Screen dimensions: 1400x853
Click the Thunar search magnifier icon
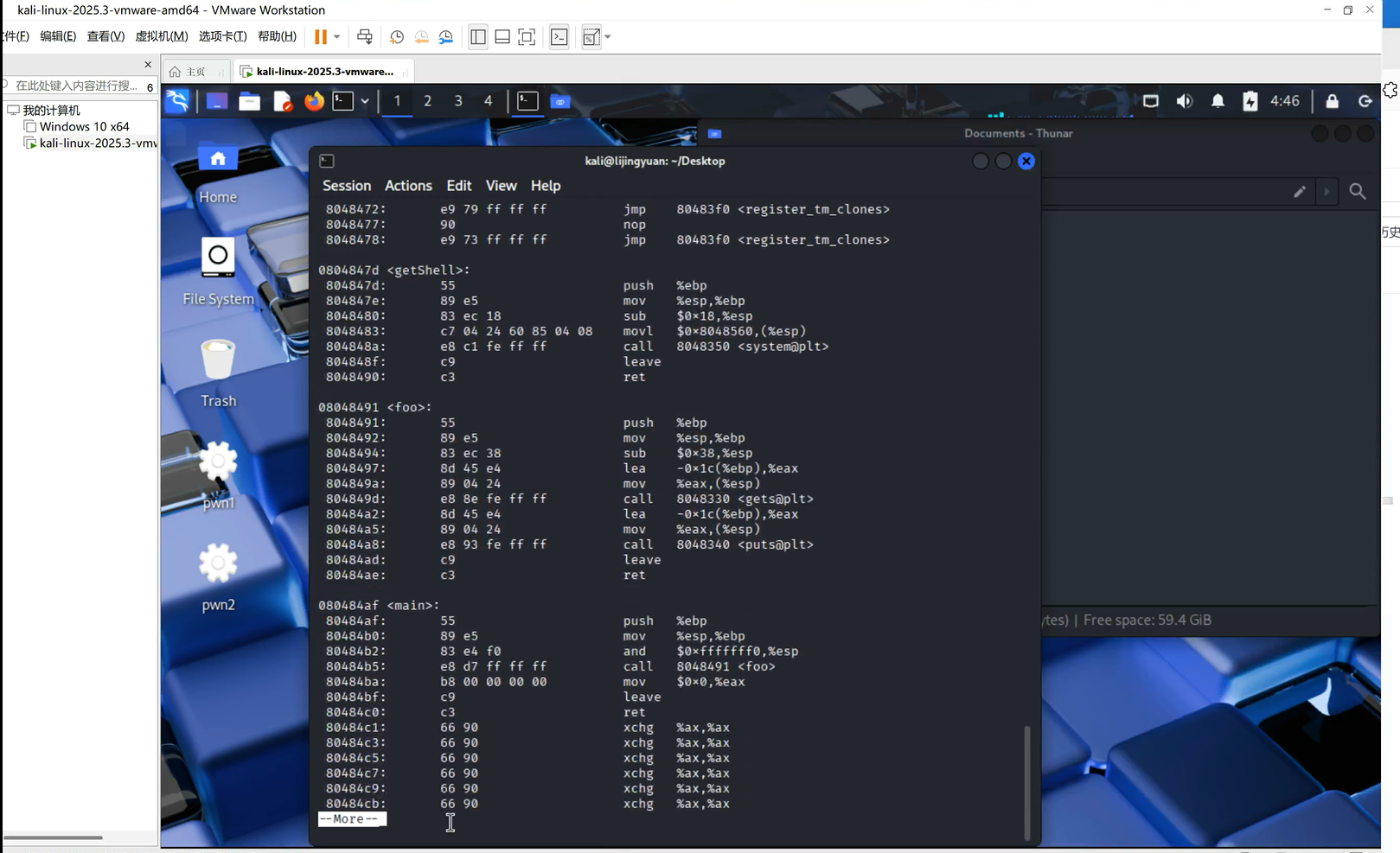(1358, 192)
